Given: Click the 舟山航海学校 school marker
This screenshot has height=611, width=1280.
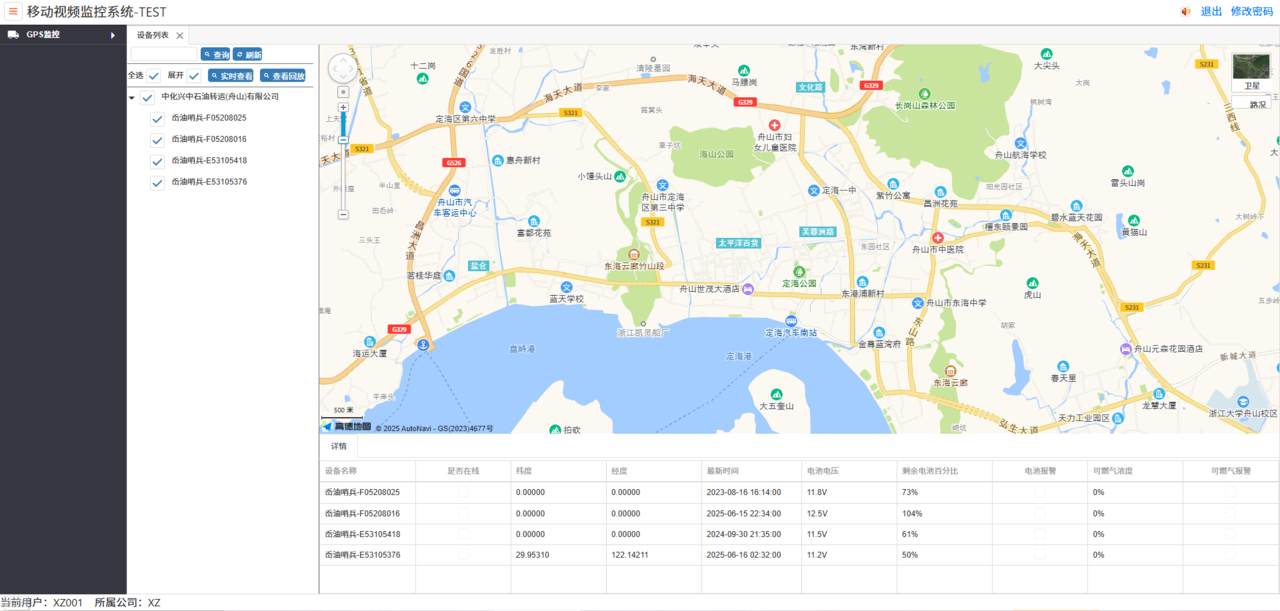Looking at the screenshot, I should (1020, 143).
